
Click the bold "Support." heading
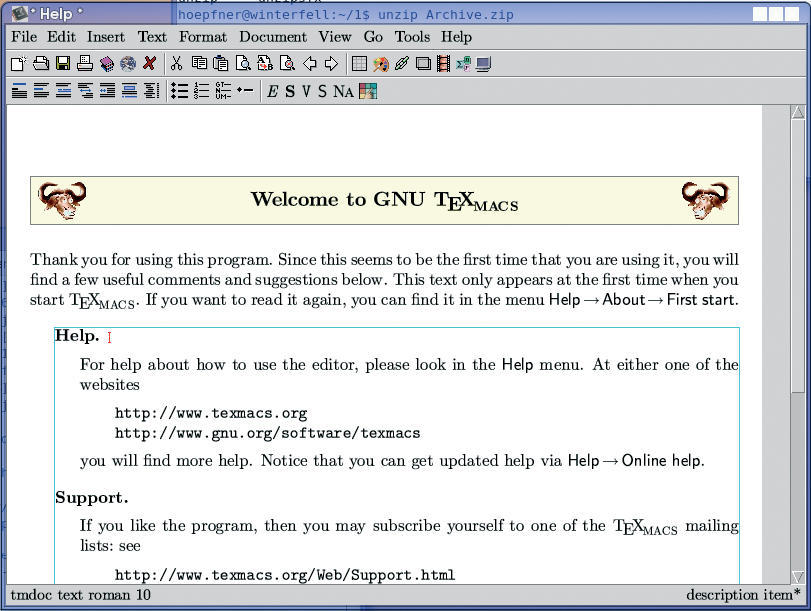[92, 497]
